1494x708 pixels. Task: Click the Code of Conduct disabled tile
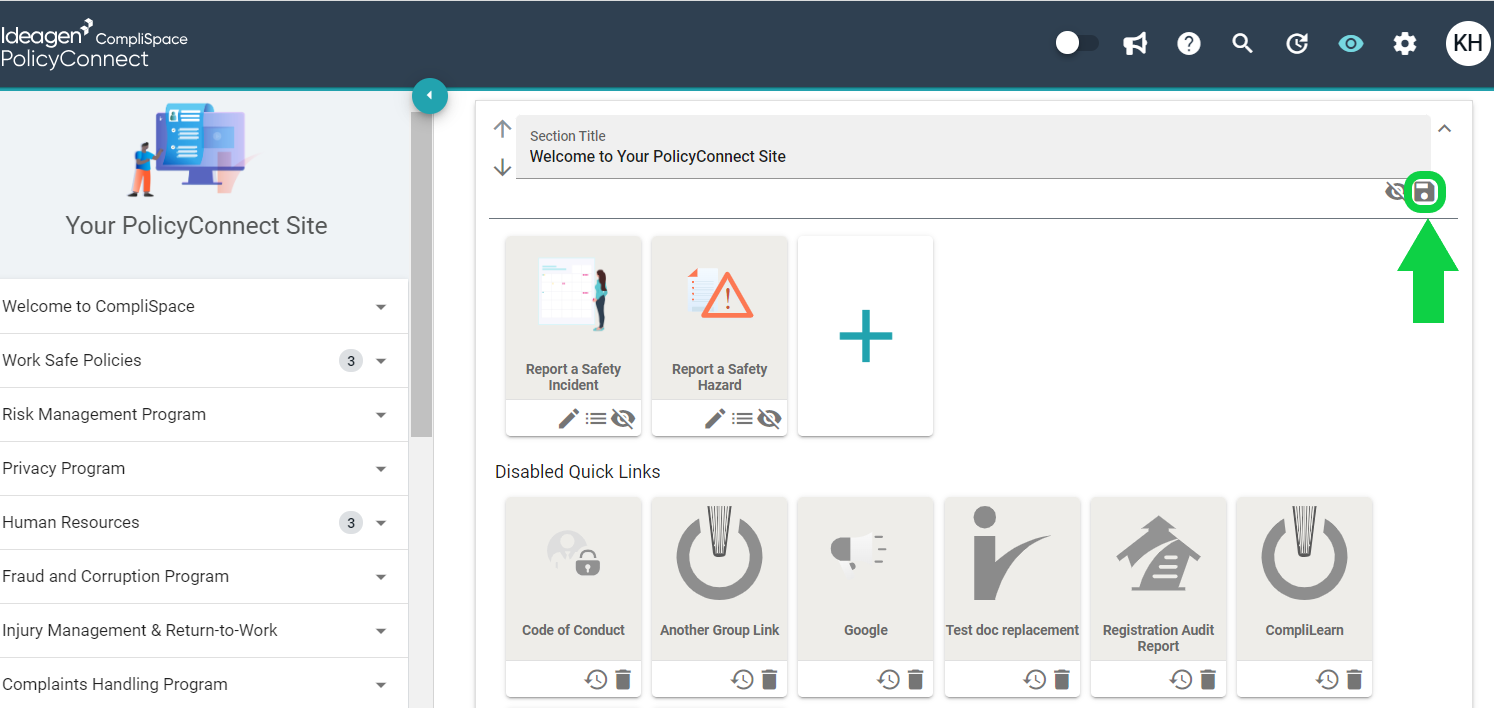(x=574, y=579)
